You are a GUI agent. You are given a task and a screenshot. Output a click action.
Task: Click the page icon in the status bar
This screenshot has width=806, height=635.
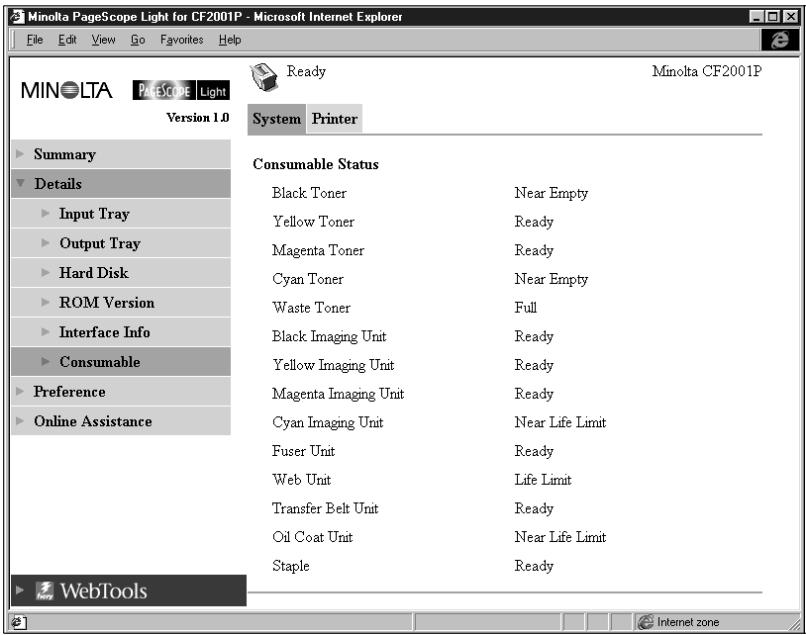[19, 623]
